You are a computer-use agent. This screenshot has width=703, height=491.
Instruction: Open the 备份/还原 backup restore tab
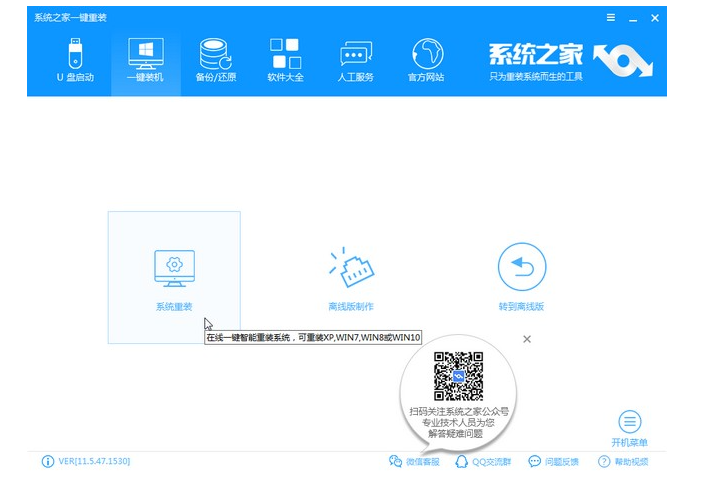click(216, 61)
